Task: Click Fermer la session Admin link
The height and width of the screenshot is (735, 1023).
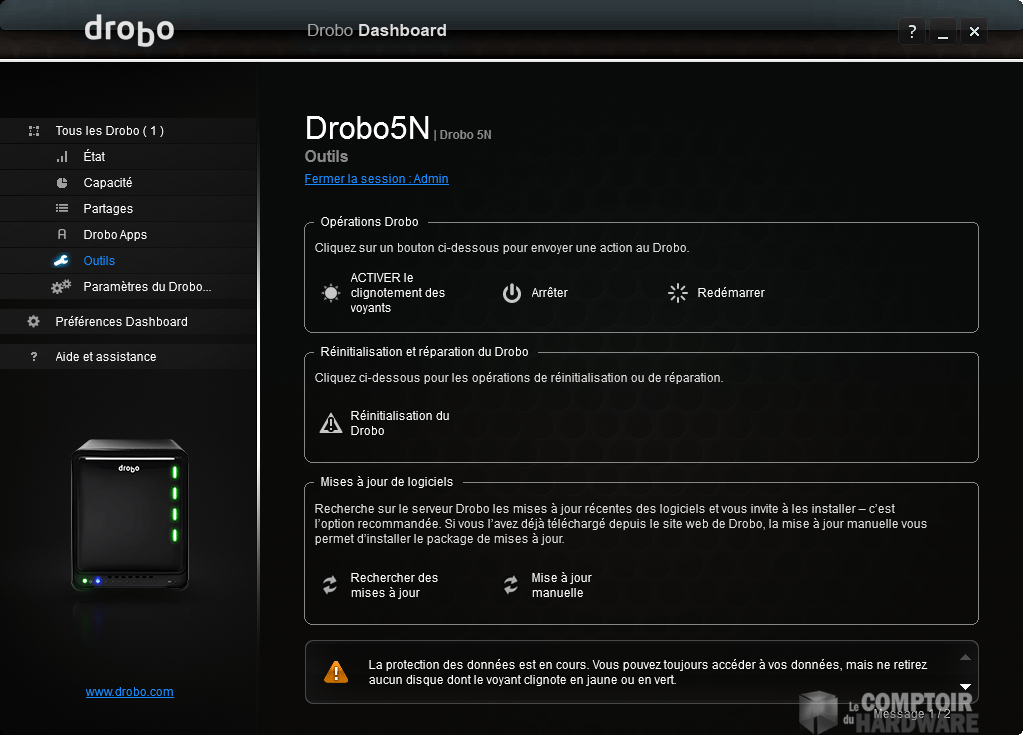Action: [376, 179]
